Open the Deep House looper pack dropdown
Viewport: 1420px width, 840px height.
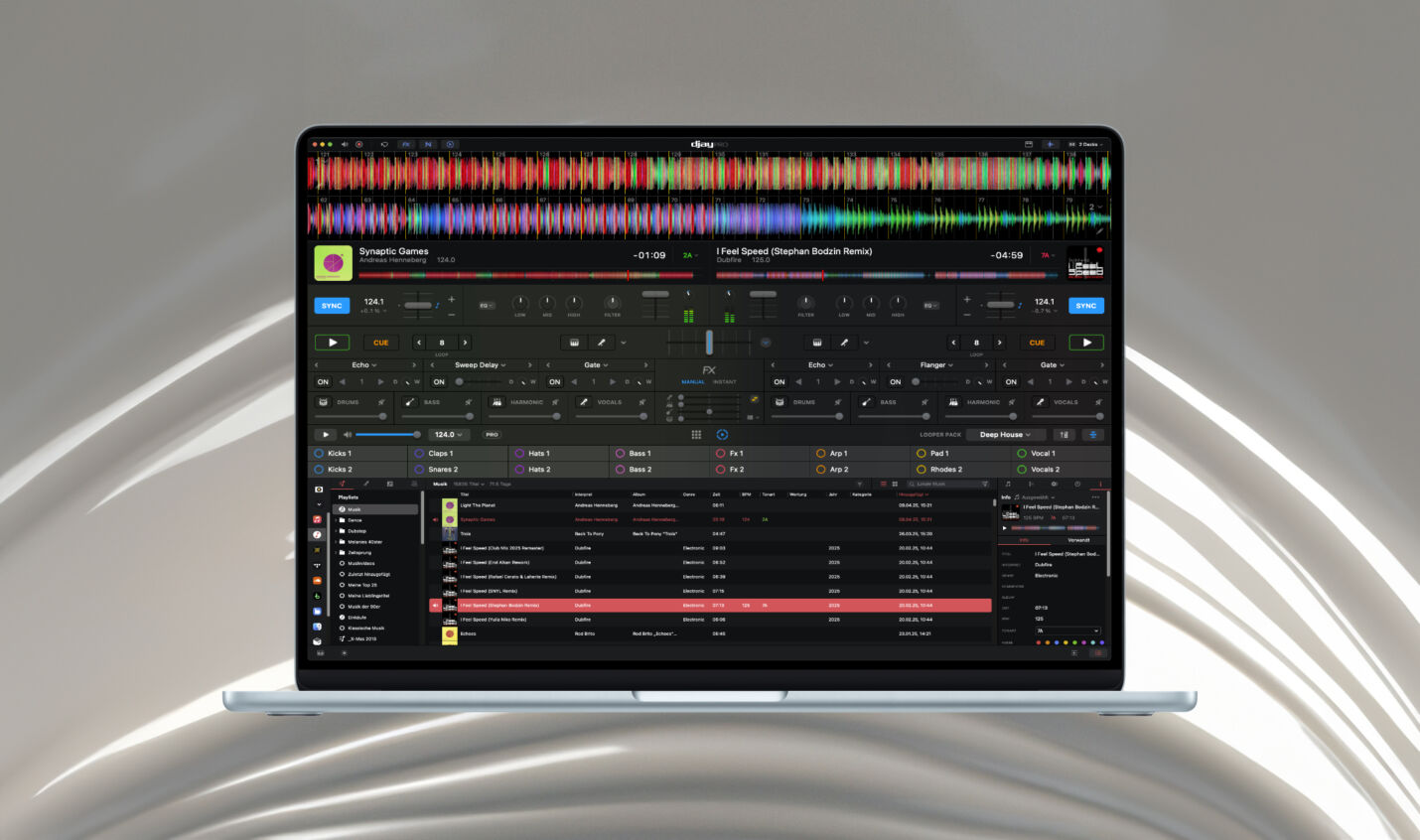[1005, 434]
